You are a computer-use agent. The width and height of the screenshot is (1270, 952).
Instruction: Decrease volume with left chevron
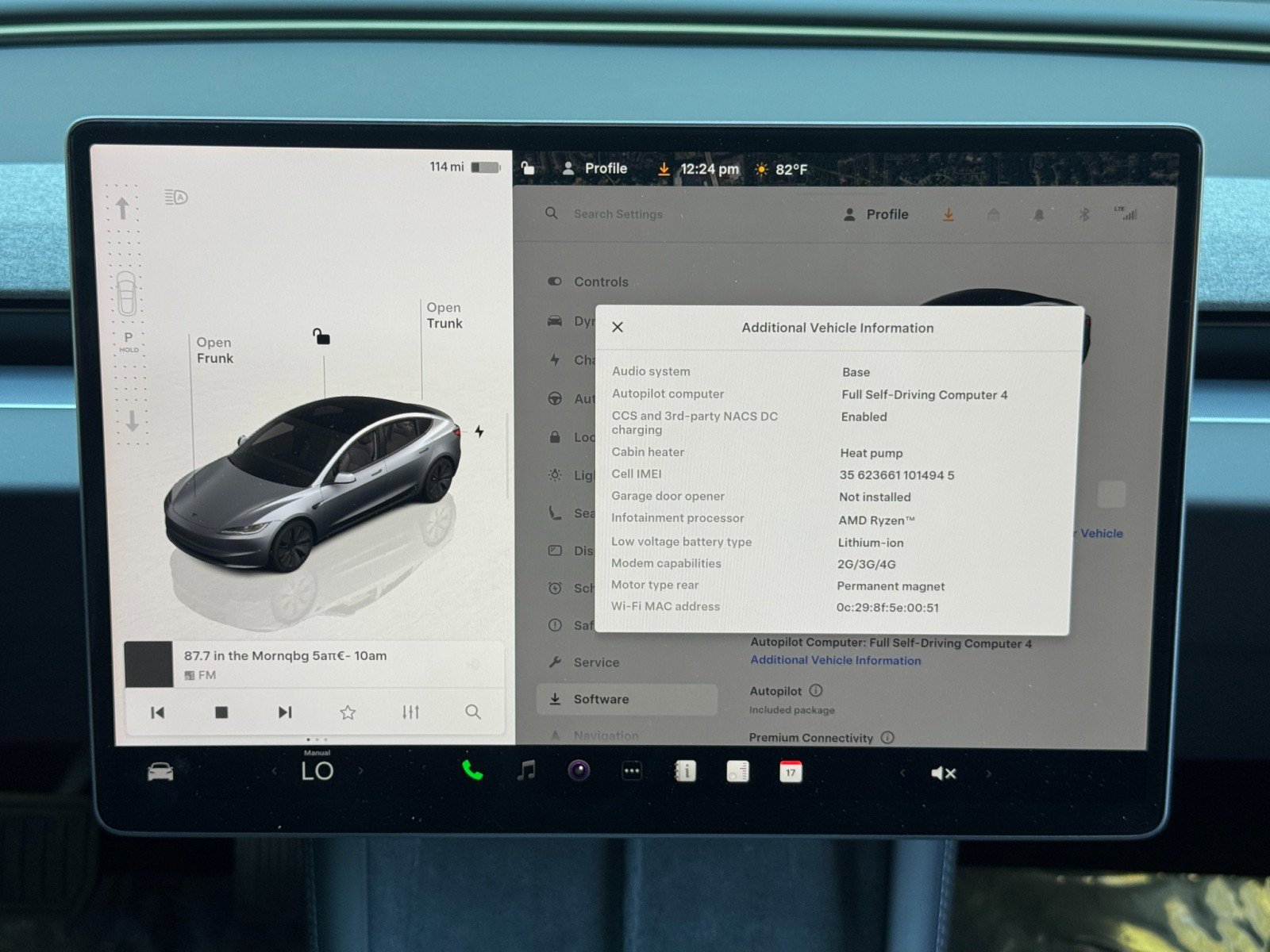click(902, 773)
